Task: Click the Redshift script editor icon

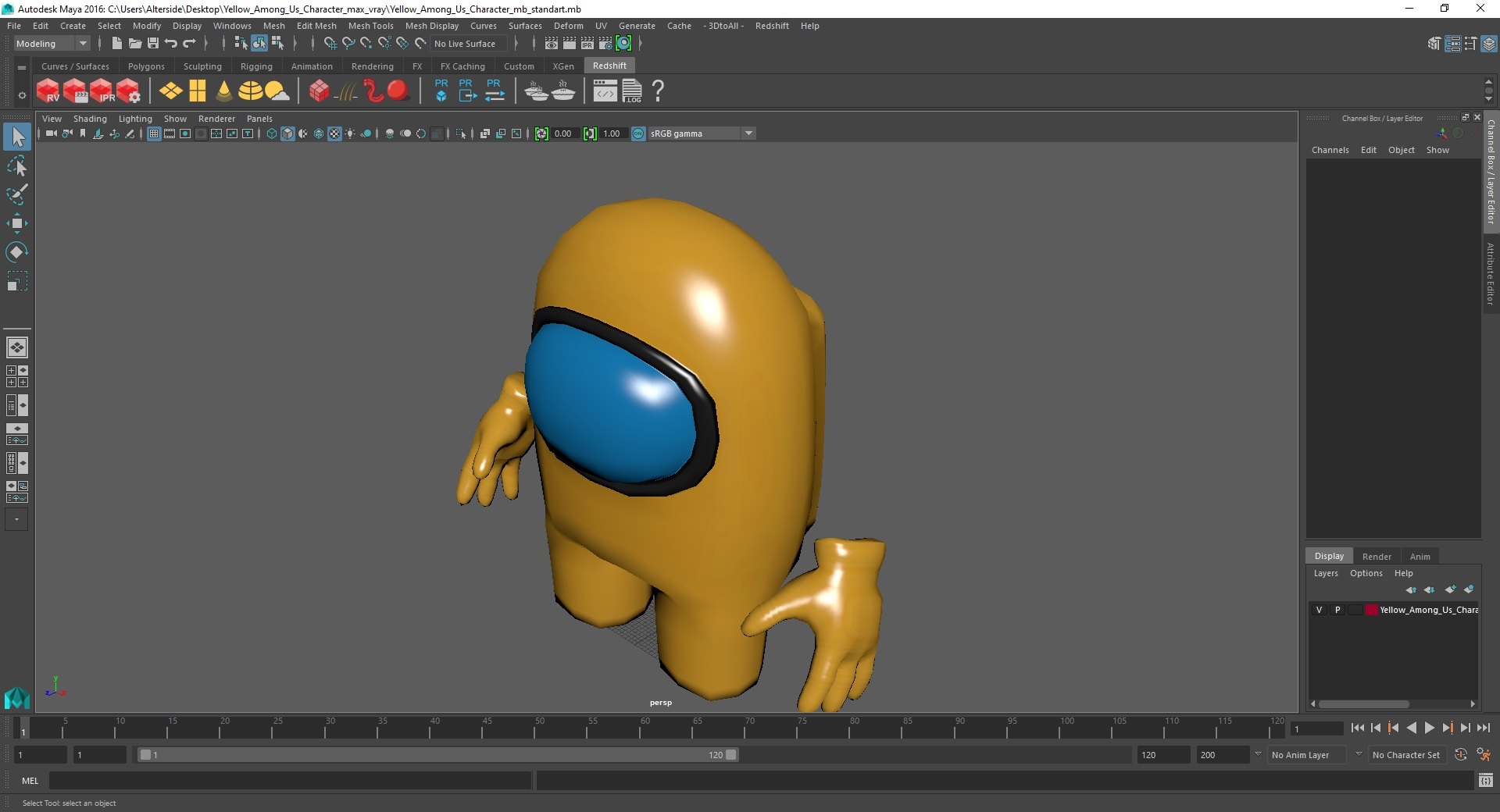Action: tap(605, 91)
